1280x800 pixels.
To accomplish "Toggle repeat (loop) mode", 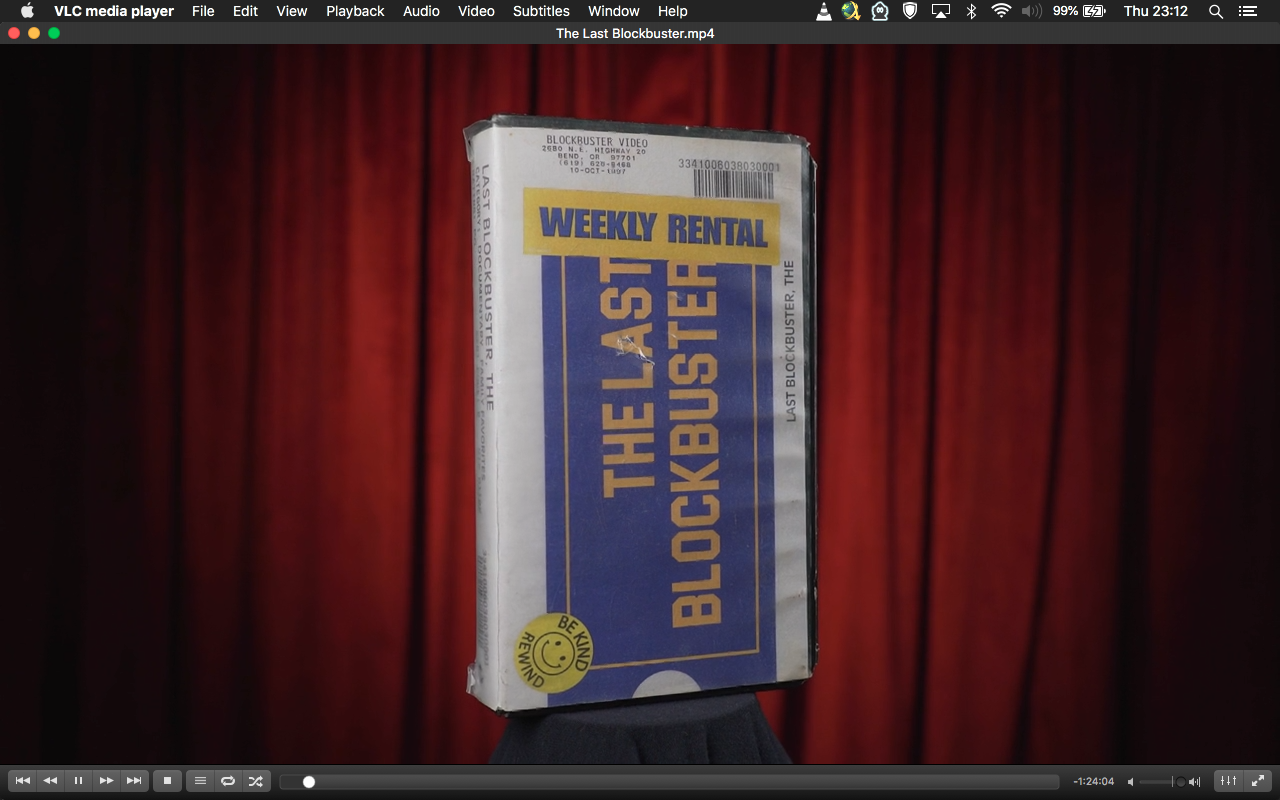I will 228,781.
